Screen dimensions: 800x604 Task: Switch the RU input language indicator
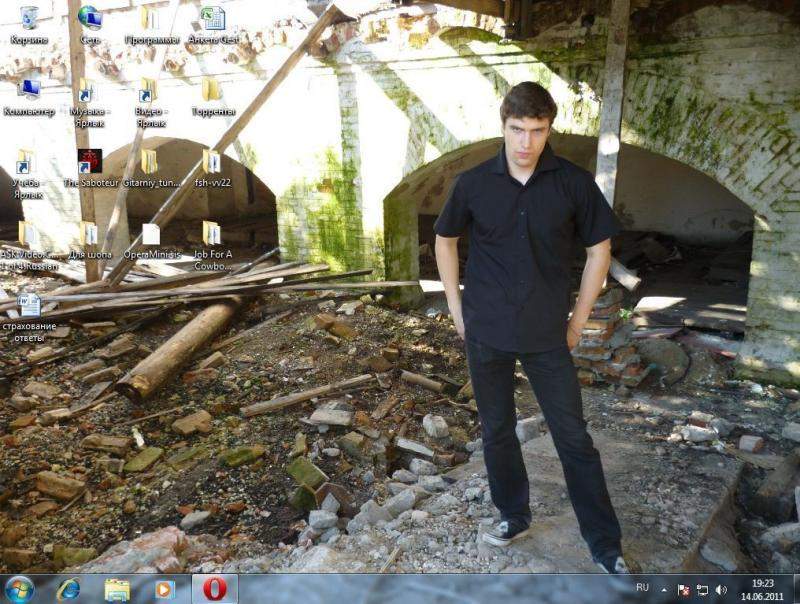tap(642, 588)
